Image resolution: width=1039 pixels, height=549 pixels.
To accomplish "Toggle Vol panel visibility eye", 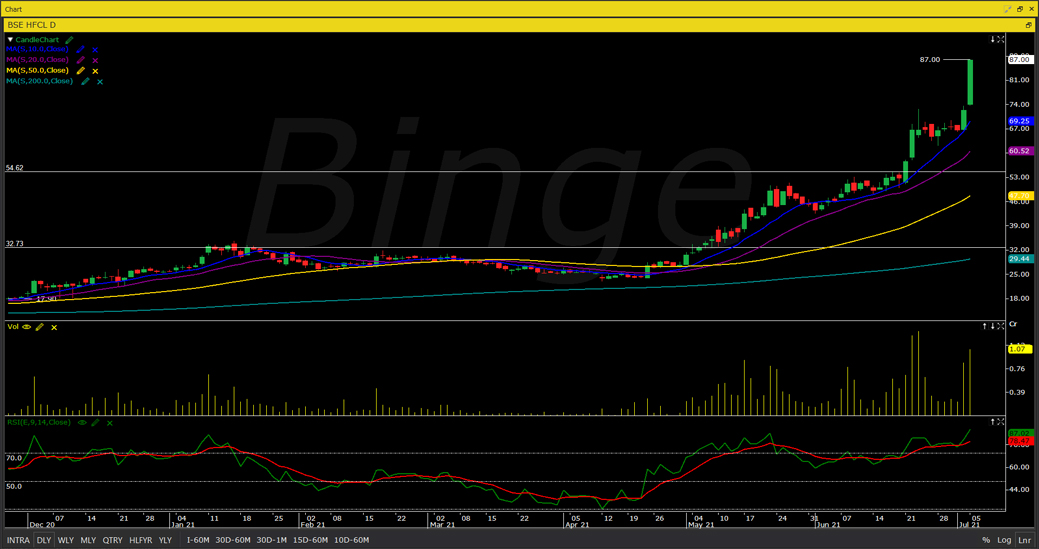I will click(x=27, y=326).
